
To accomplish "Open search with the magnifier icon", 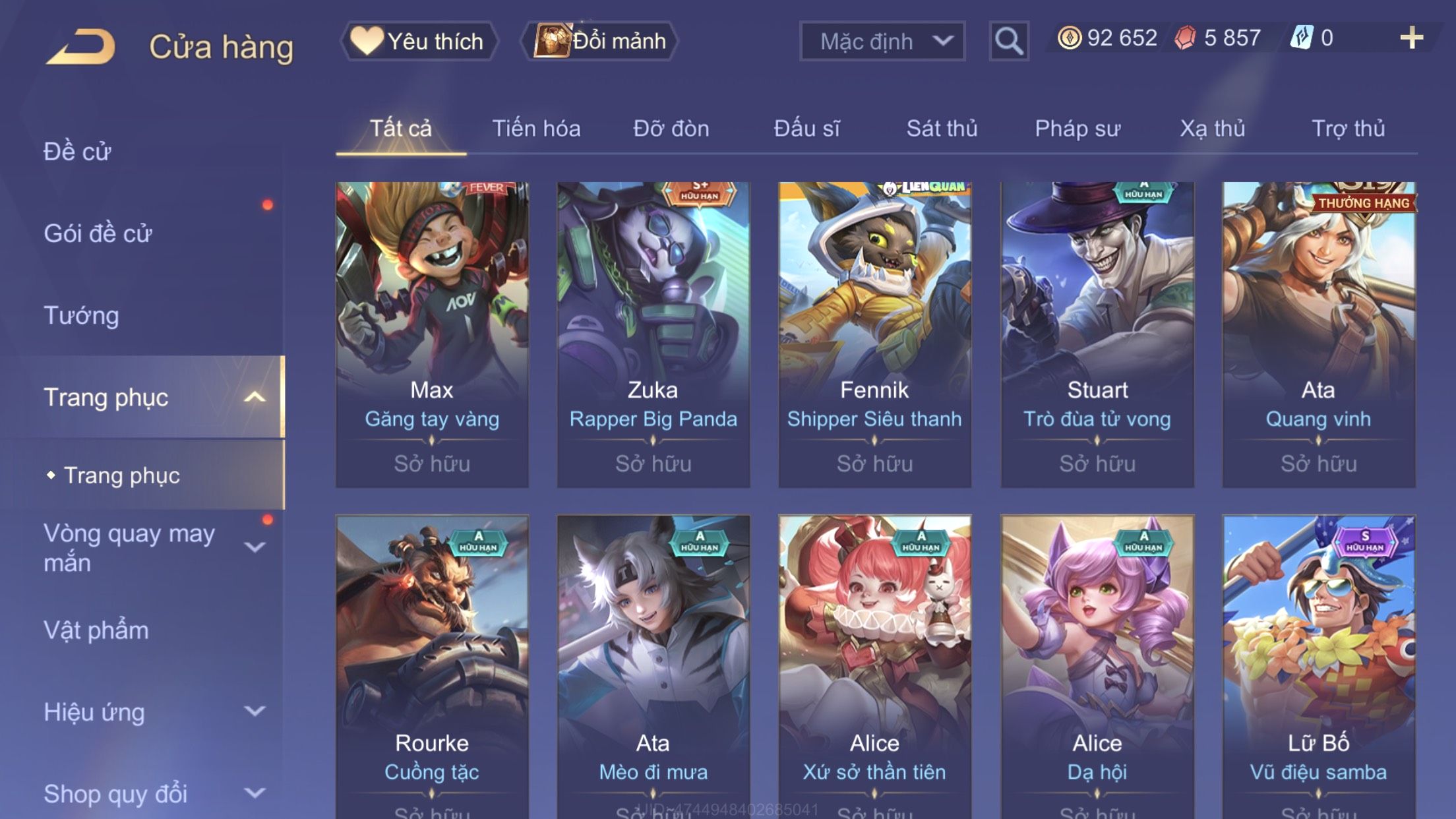I will coord(1009,41).
